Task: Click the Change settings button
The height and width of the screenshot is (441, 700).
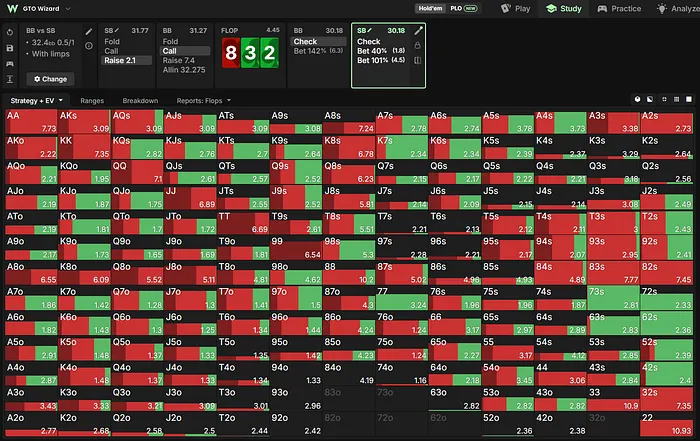Action: pos(50,79)
